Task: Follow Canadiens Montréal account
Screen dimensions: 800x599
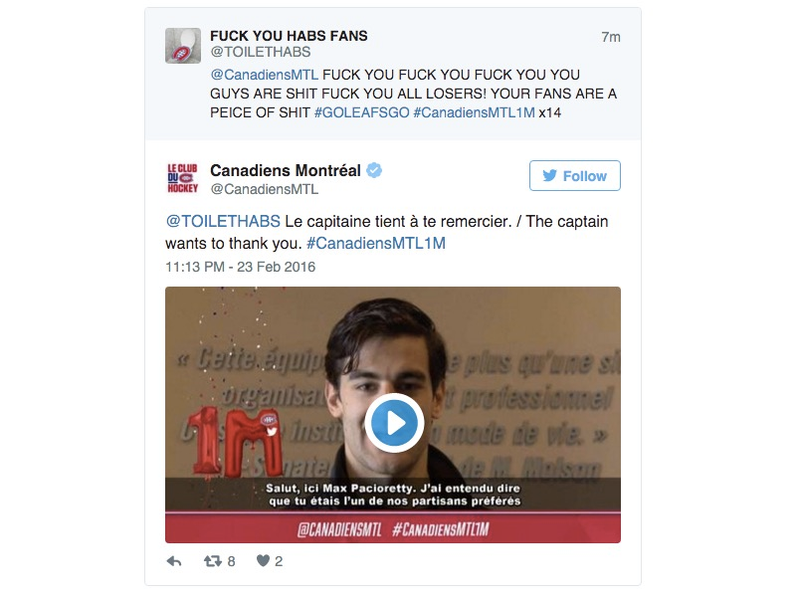Action: [574, 176]
